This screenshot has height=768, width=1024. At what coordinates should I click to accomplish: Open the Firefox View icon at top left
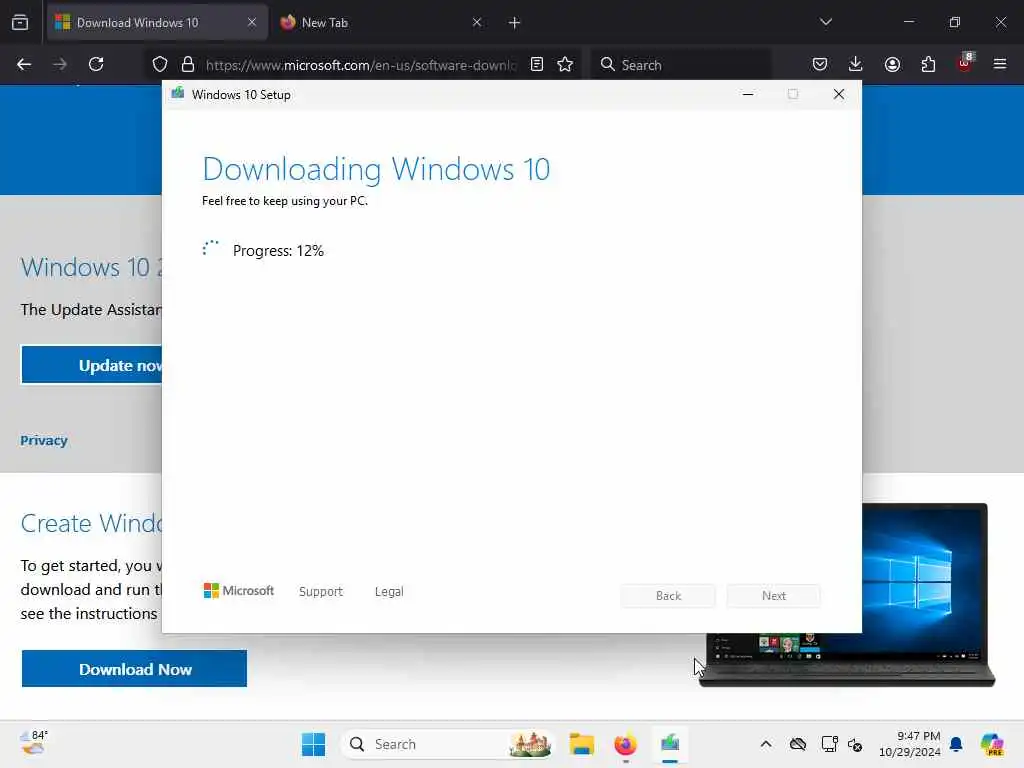(x=20, y=22)
